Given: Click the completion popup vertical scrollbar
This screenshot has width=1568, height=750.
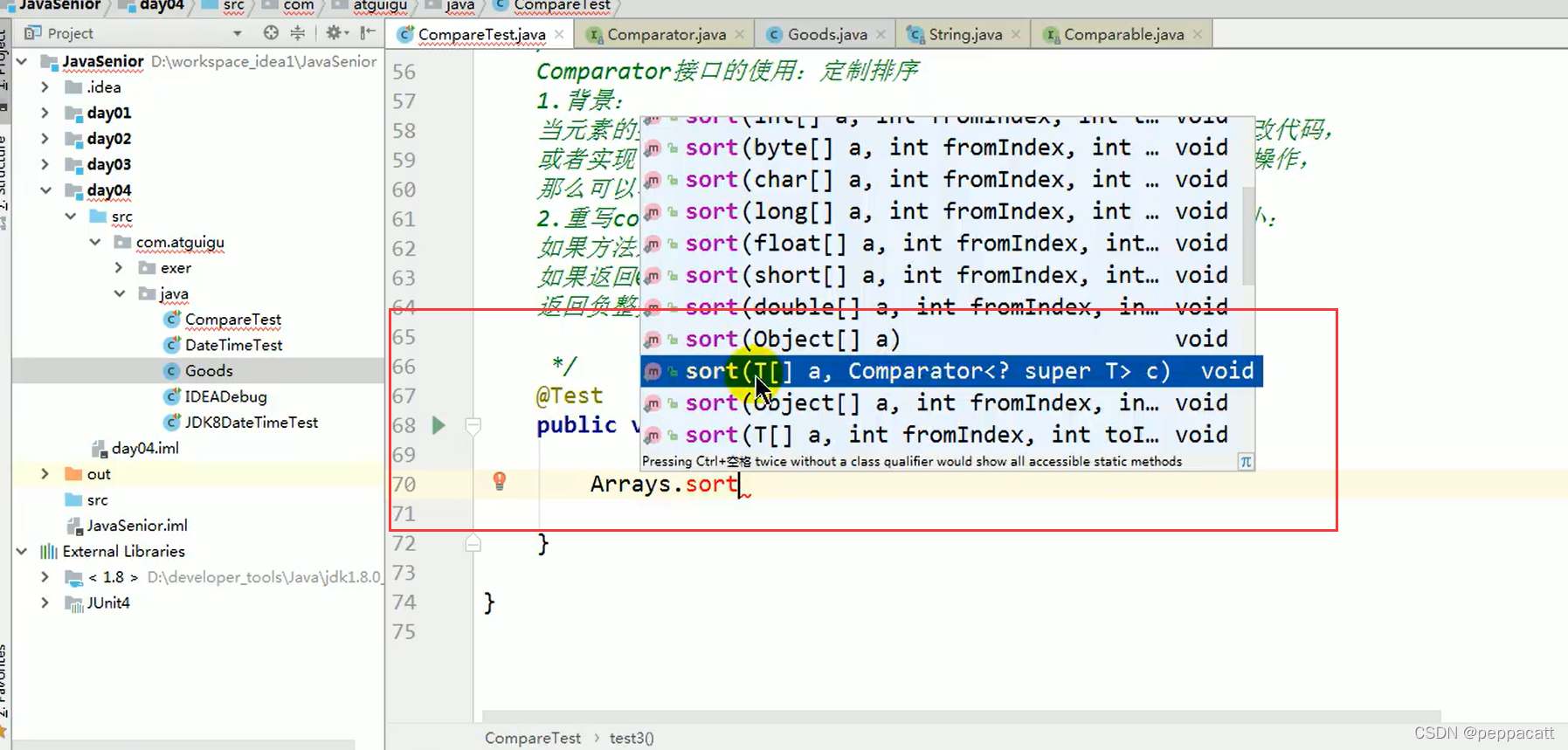Looking at the screenshot, I should point(1248,236).
